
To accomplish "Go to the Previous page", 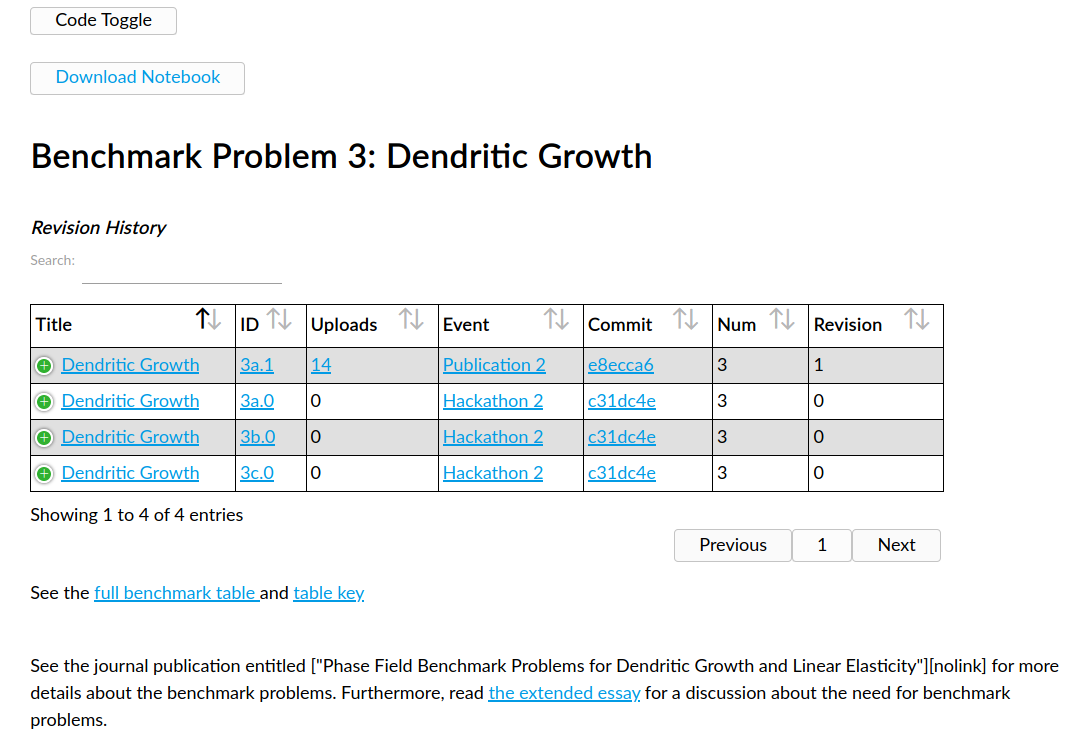I will pos(733,545).
